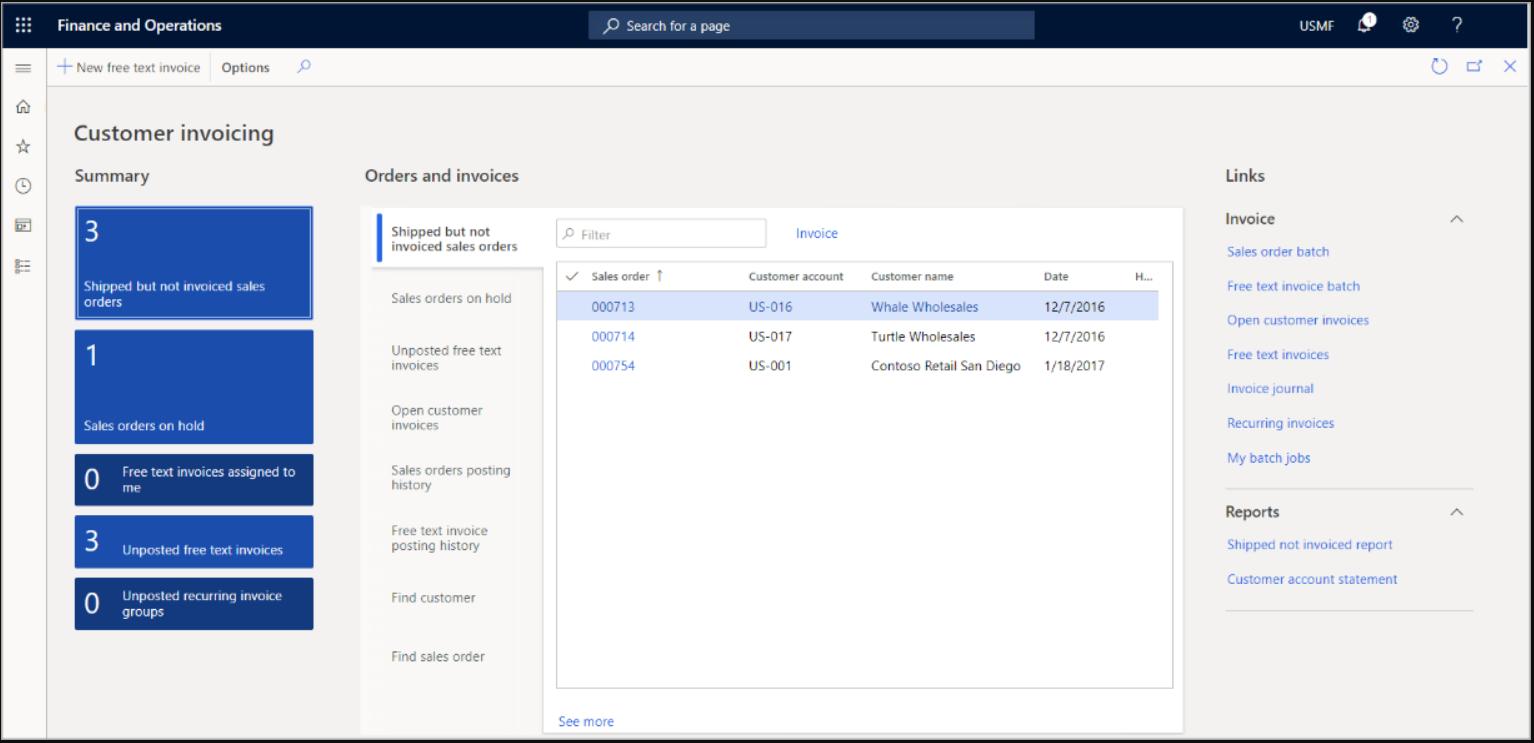
Task: Open Sales orders on hold tile
Action: click(x=194, y=387)
